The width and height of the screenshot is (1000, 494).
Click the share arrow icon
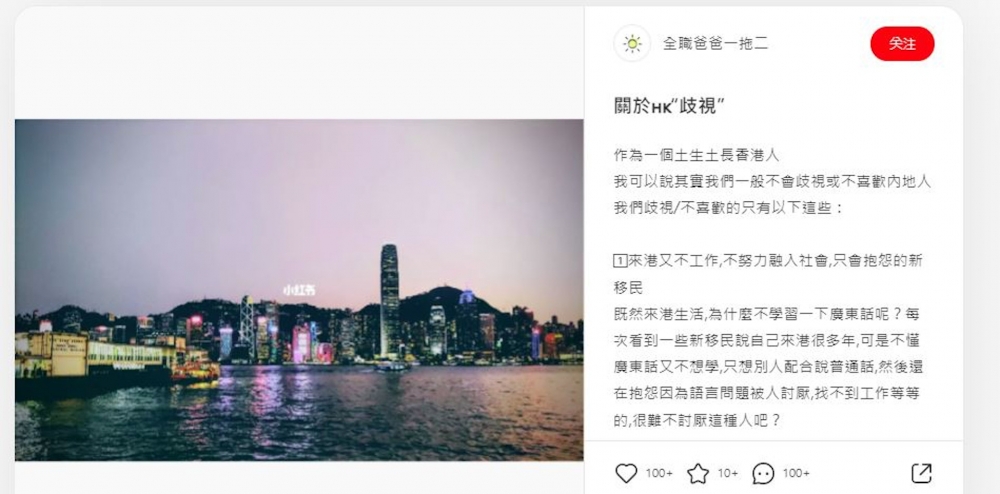(922, 473)
